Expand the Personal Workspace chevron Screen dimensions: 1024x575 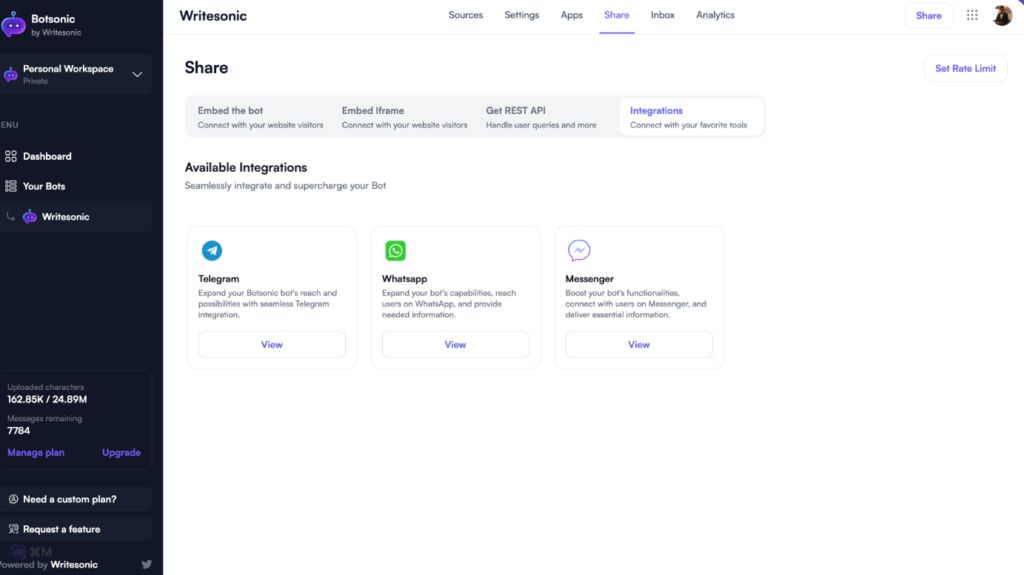(137, 74)
